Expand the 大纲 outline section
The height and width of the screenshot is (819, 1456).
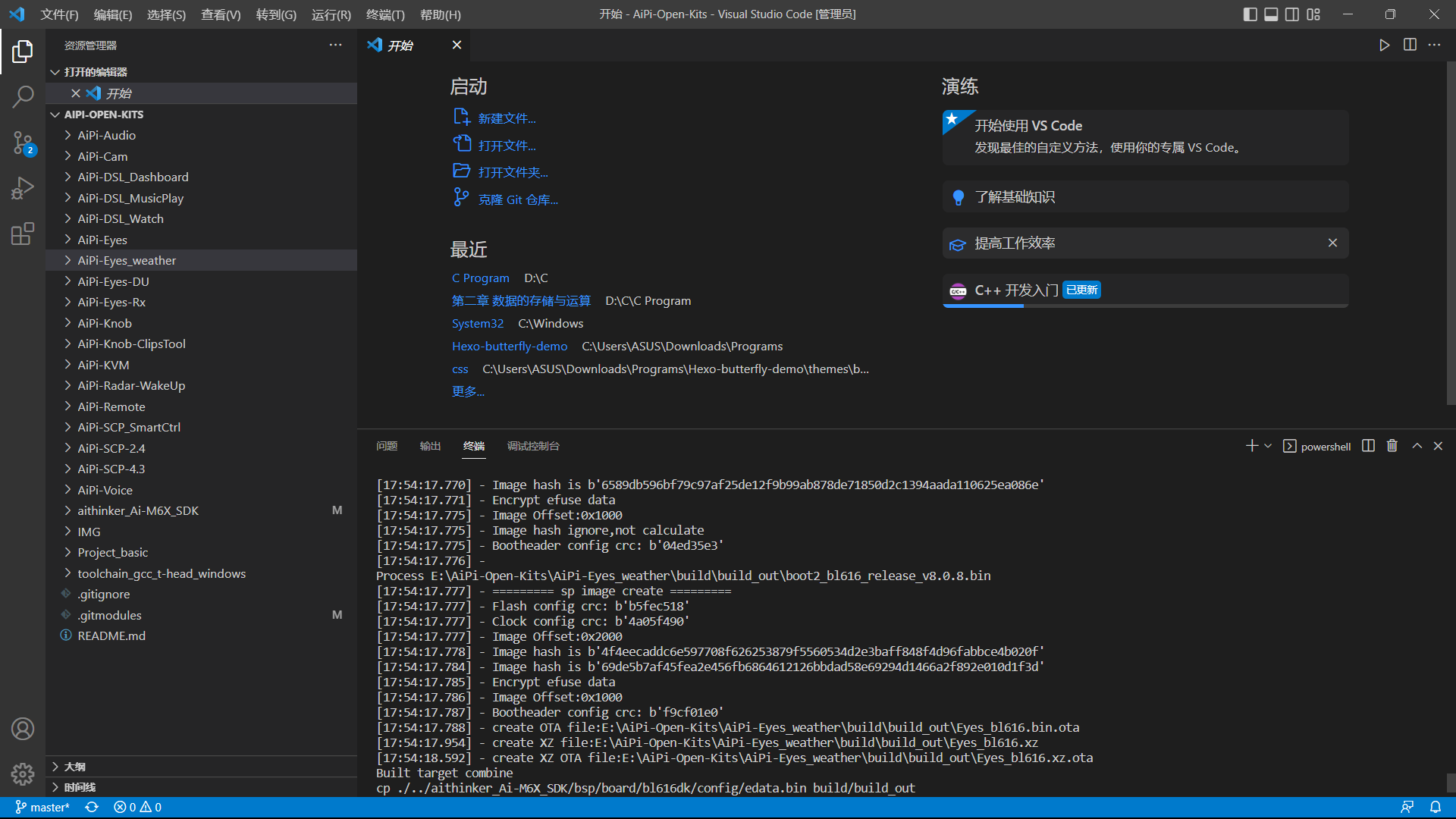click(201, 767)
